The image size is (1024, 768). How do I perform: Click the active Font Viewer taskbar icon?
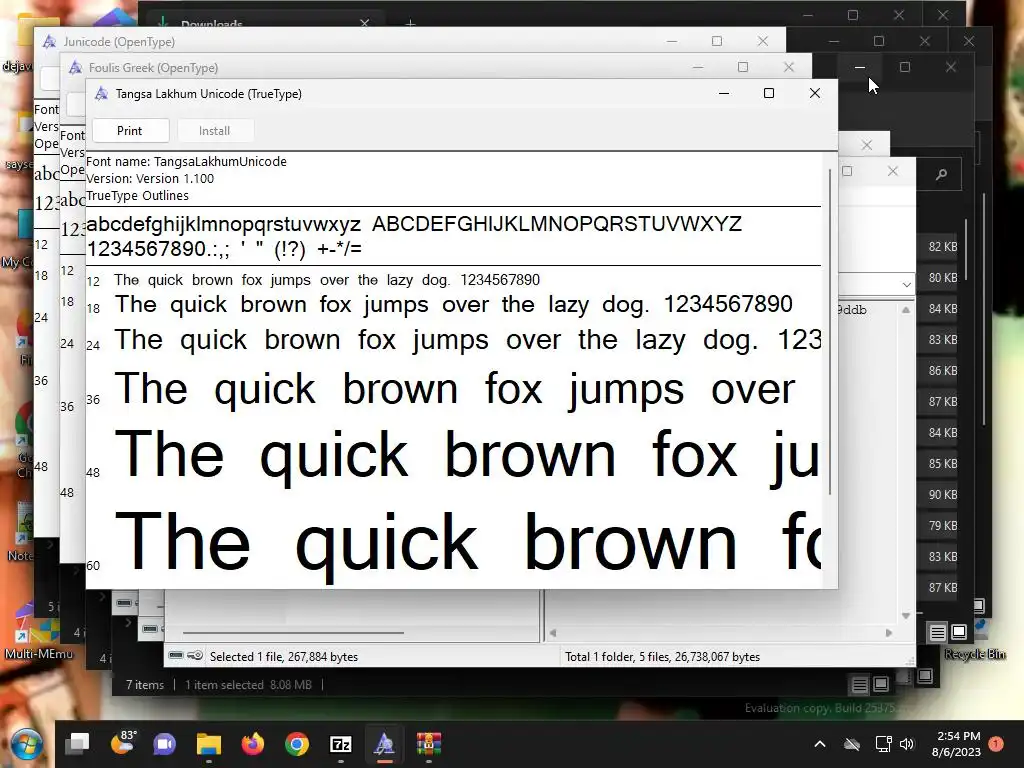click(385, 744)
